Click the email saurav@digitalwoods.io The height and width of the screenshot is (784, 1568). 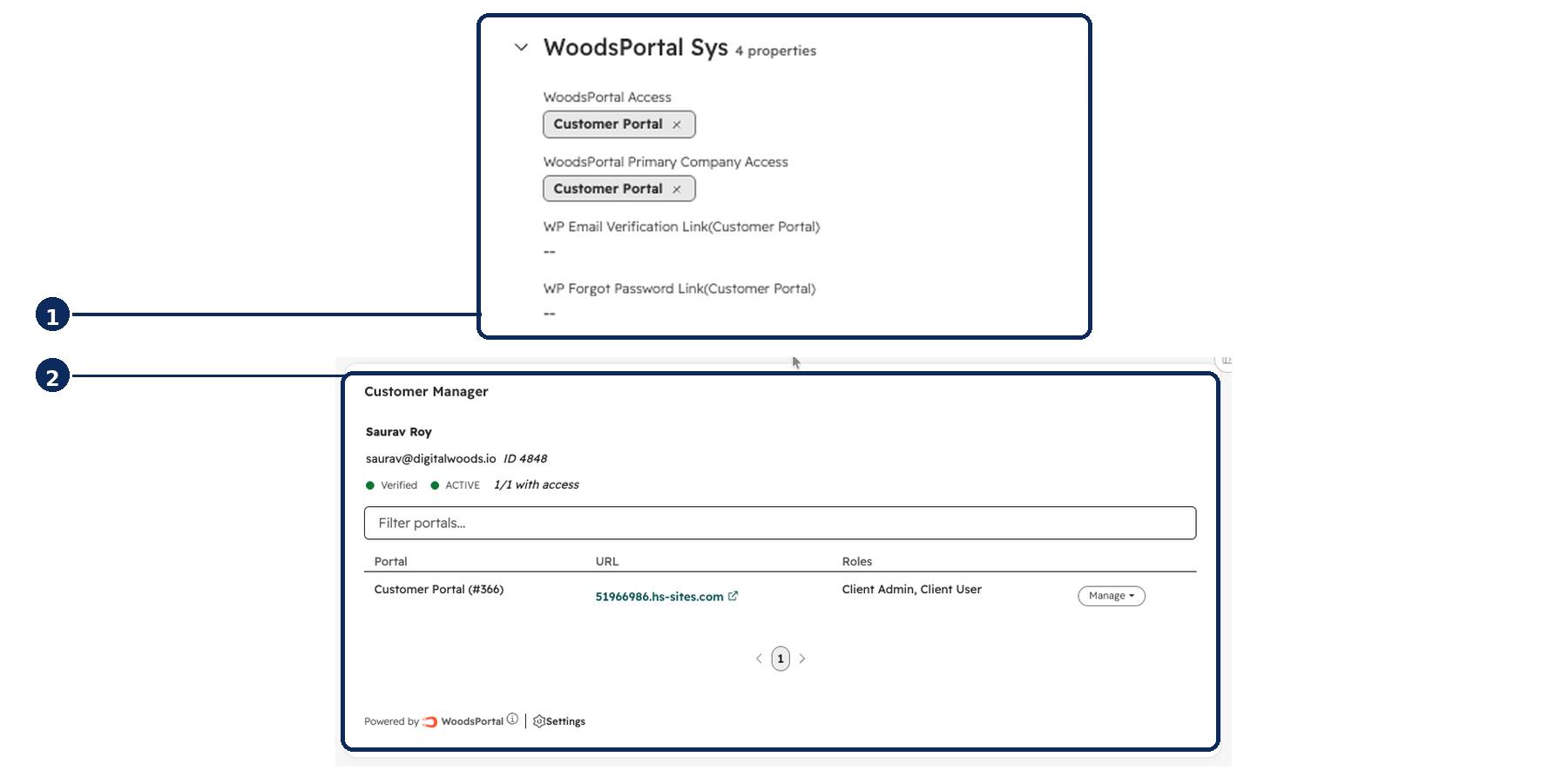click(x=431, y=459)
